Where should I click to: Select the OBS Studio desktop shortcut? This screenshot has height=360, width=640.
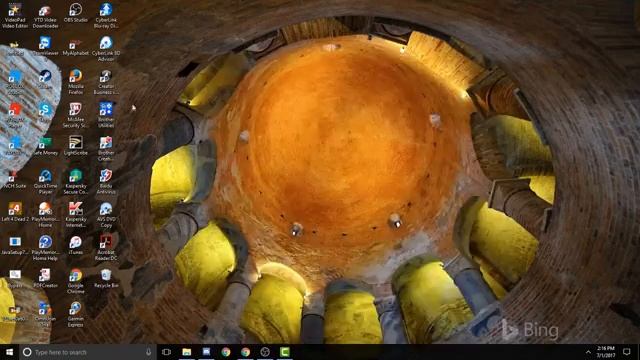point(76,13)
